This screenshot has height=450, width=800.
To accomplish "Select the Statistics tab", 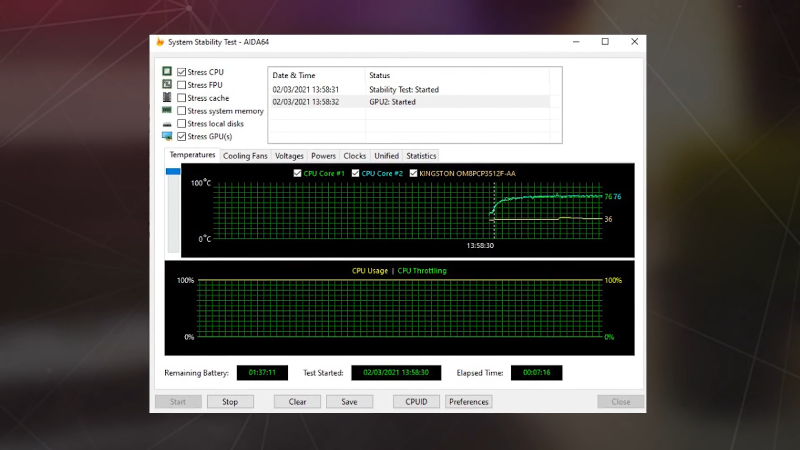I will click(x=421, y=156).
